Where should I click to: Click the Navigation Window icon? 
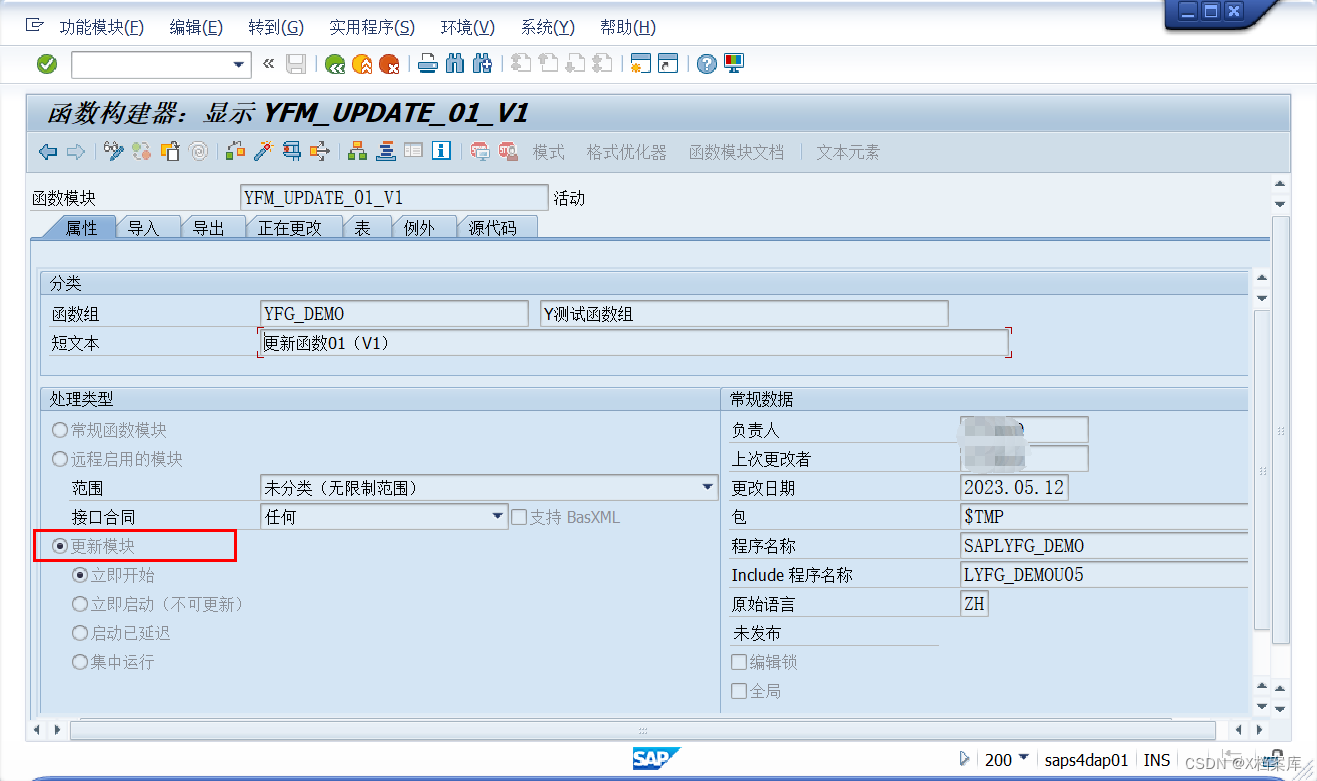[x=385, y=152]
